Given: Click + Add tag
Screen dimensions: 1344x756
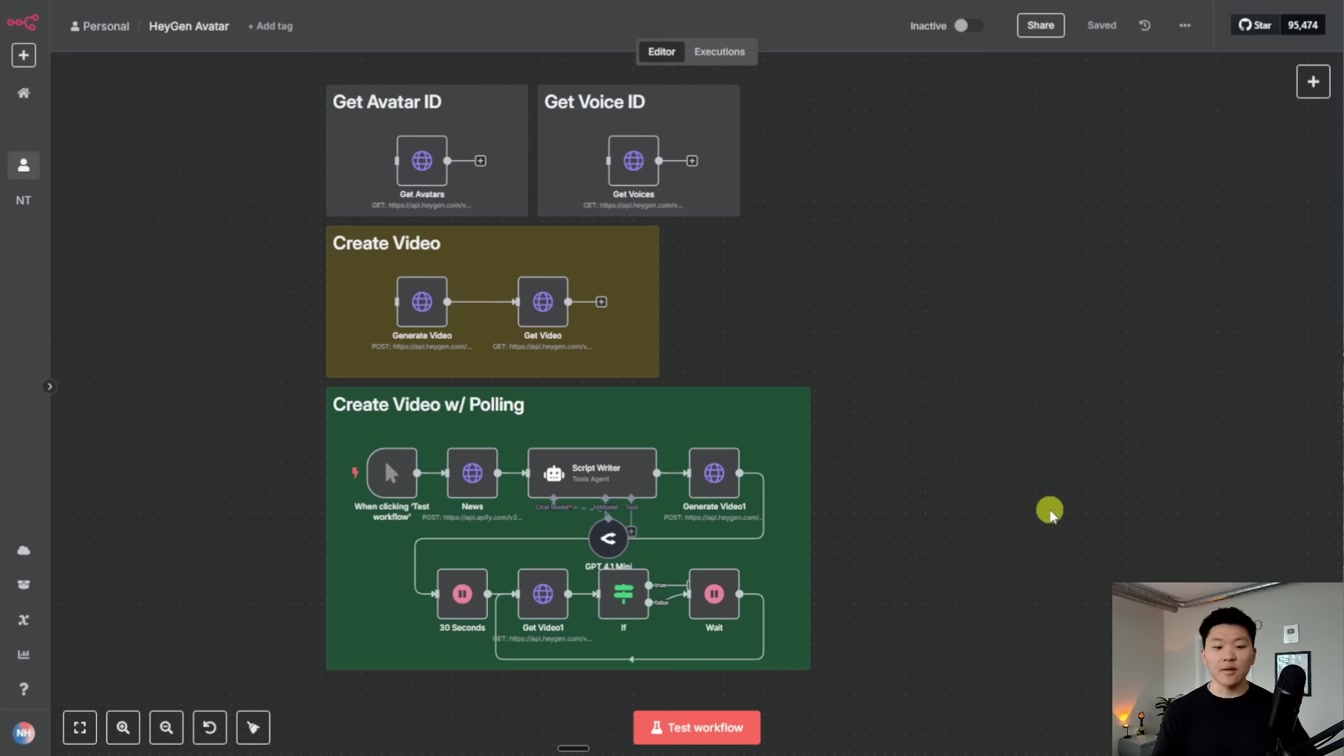Looking at the screenshot, I should coord(270,26).
